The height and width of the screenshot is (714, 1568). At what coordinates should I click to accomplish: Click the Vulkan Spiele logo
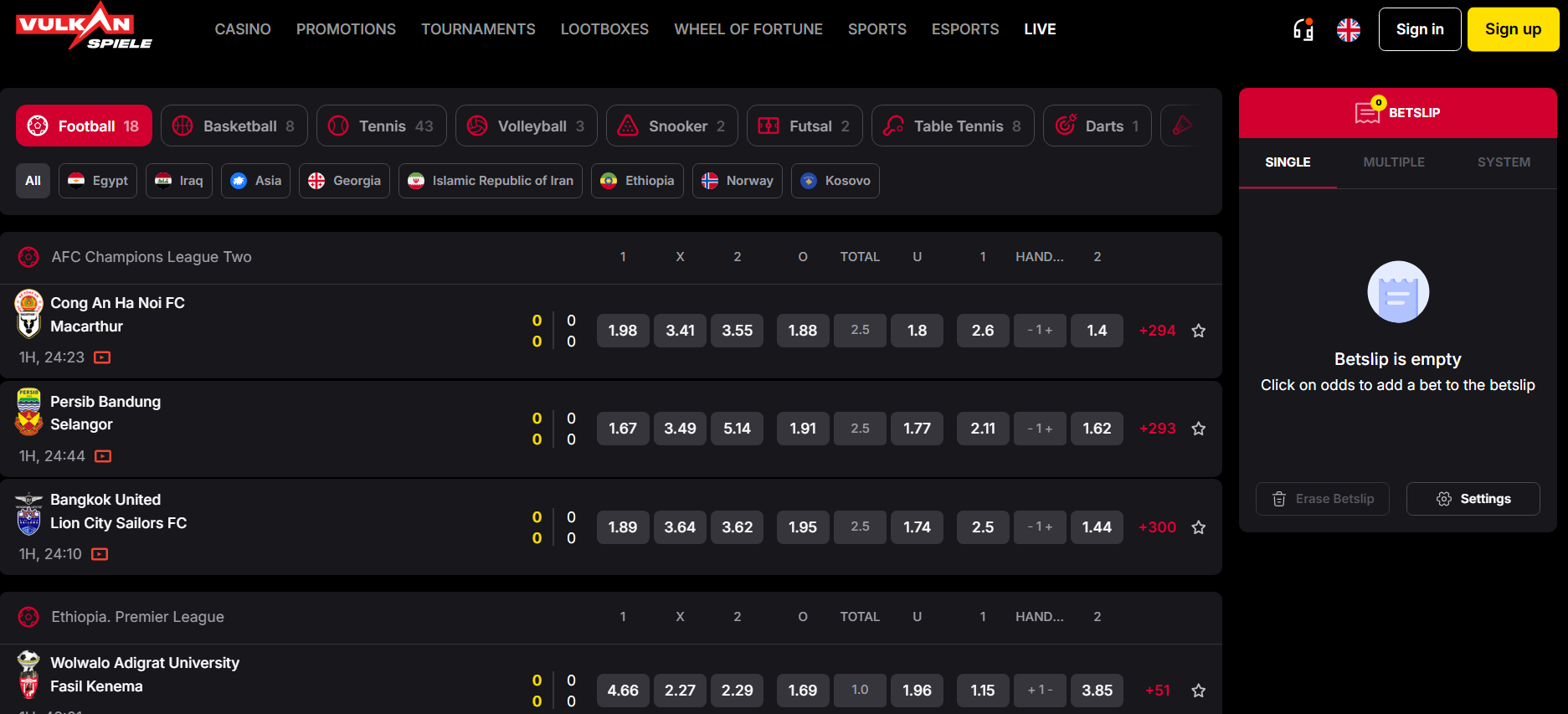84,27
